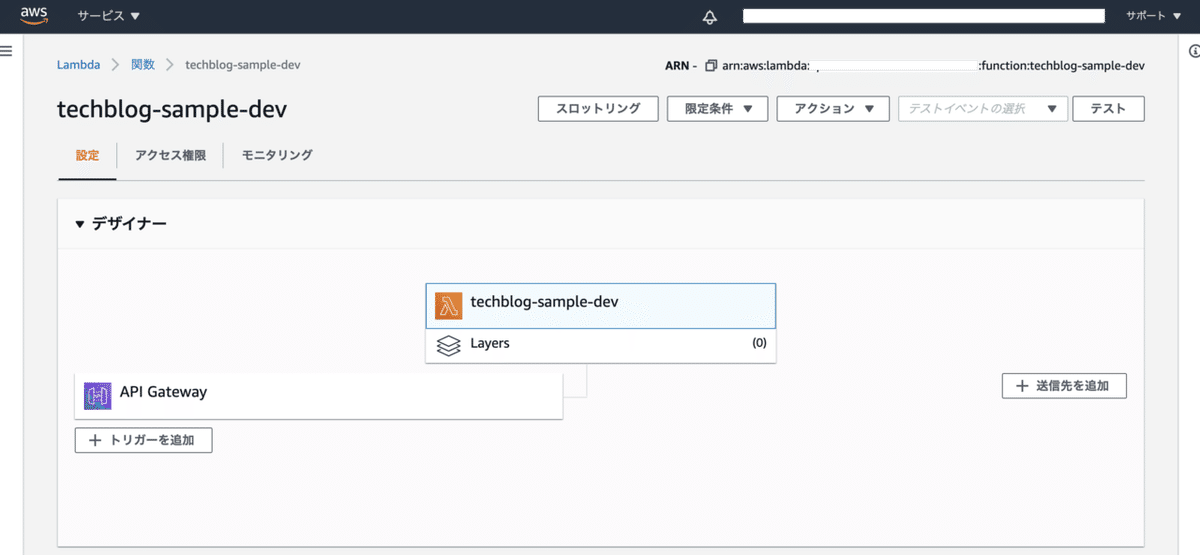The image size is (1200, 555).
Task: Open the サービス dropdown menu
Action: [x=109, y=16]
